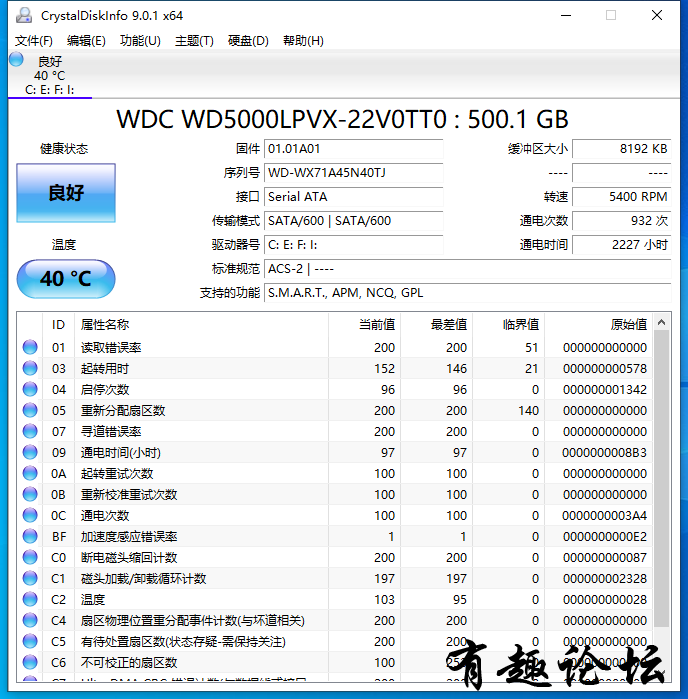Viewport: 688px width, 699px height.
Task: Click the WDC WD5000LPVX disk model title
Action: pos(342,119)
